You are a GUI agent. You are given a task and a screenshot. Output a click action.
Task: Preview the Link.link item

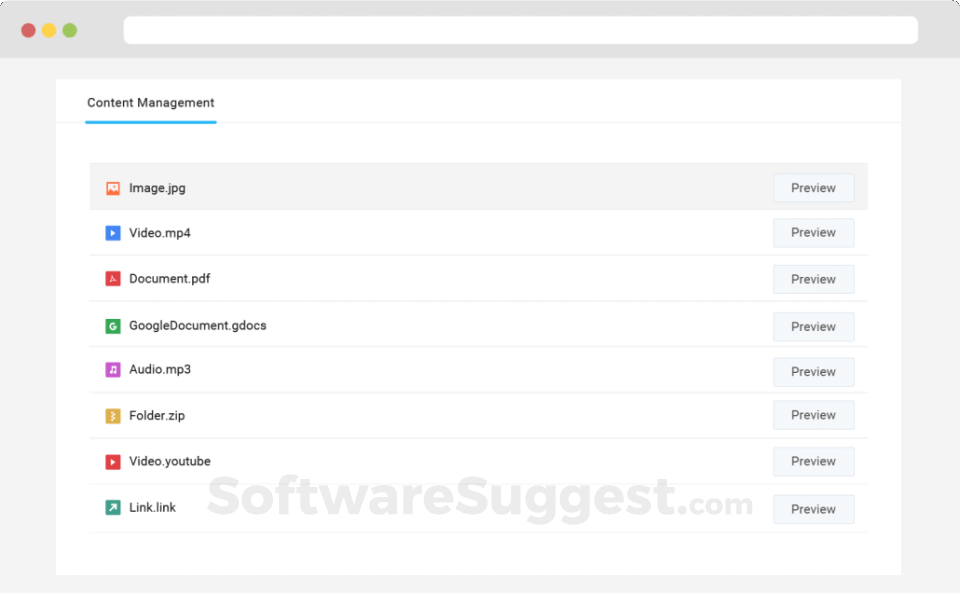tap(813, 509)
